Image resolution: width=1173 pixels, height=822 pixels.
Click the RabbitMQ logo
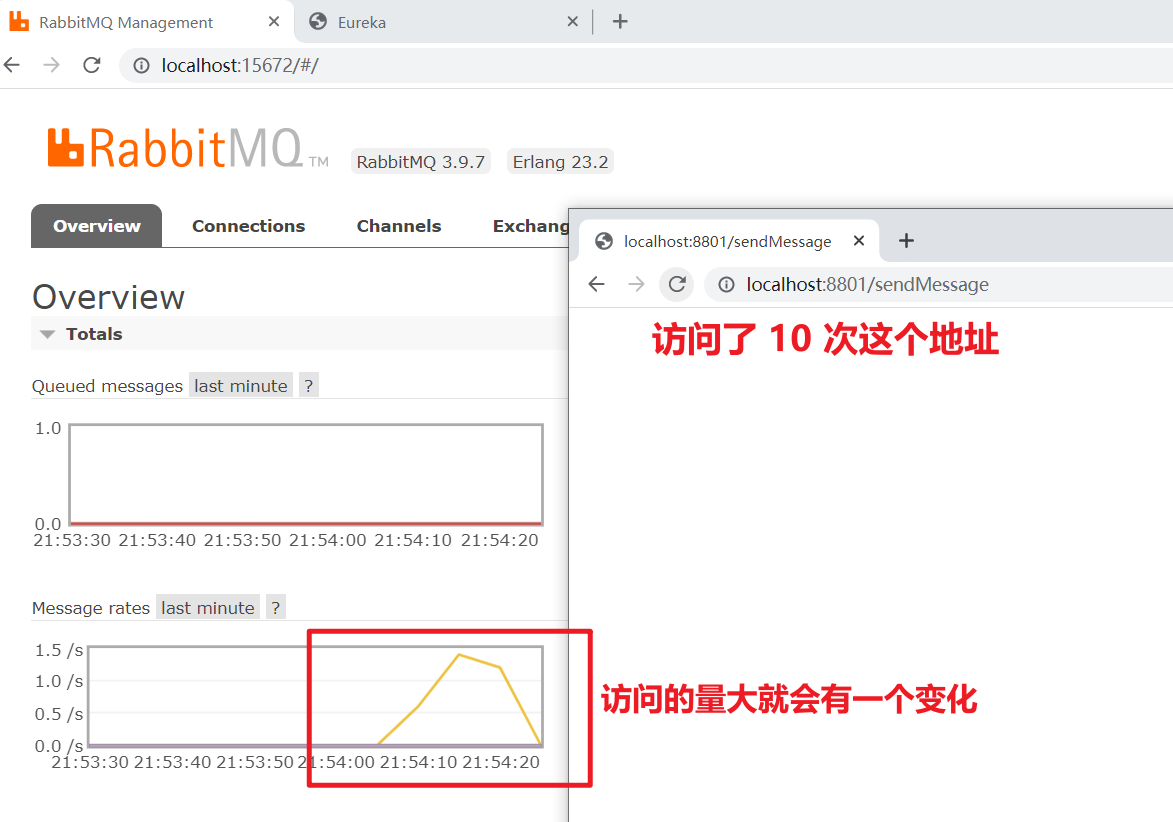point(187,147)
